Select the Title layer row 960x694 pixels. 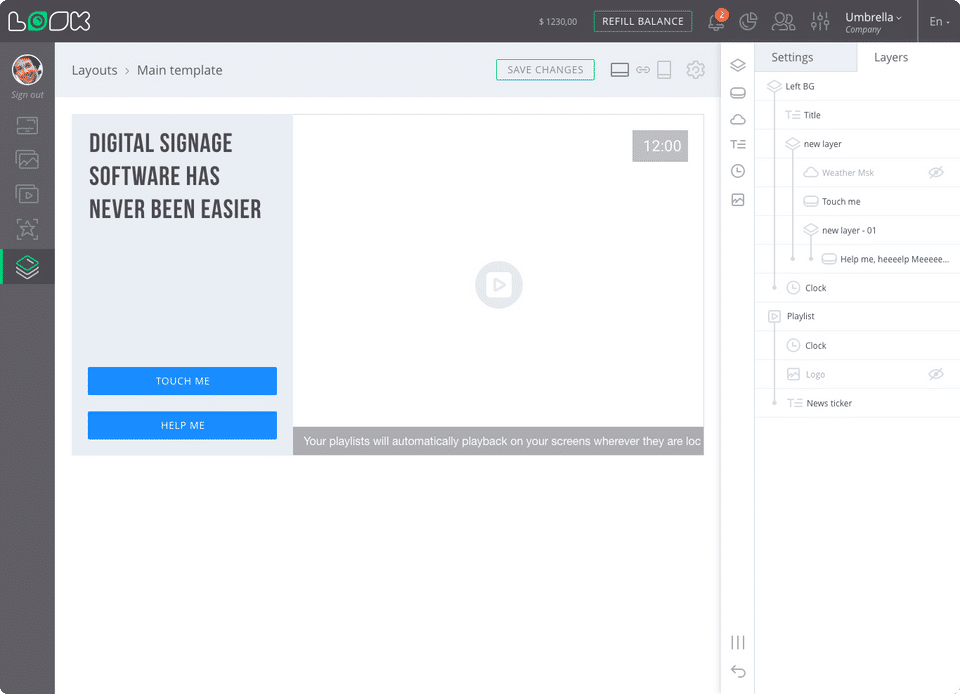[x=857, y=115]
